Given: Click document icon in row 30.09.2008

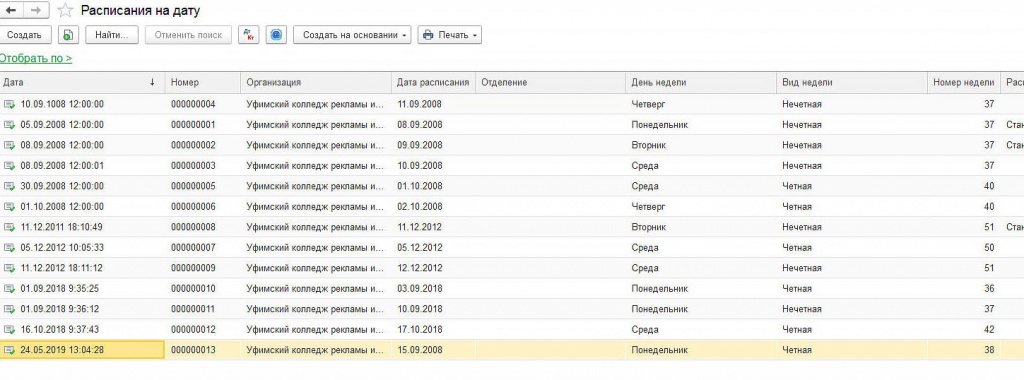Looking at the screenshot, I should [x=9, y=186].
